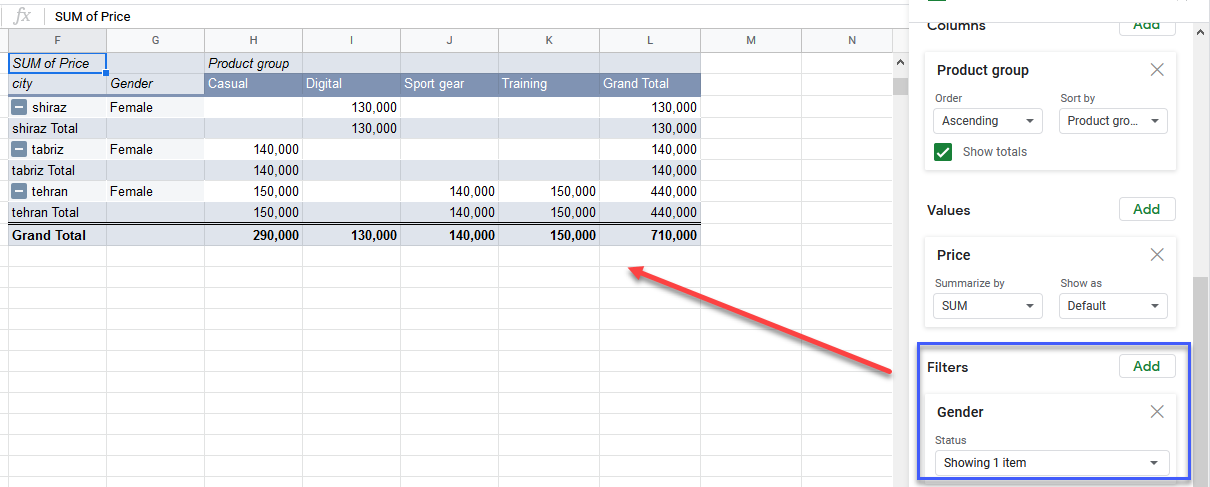Screen dimensions: 1210x487
Task: Select the 290,000 Casual grand total cell
Action: point(253,235)
